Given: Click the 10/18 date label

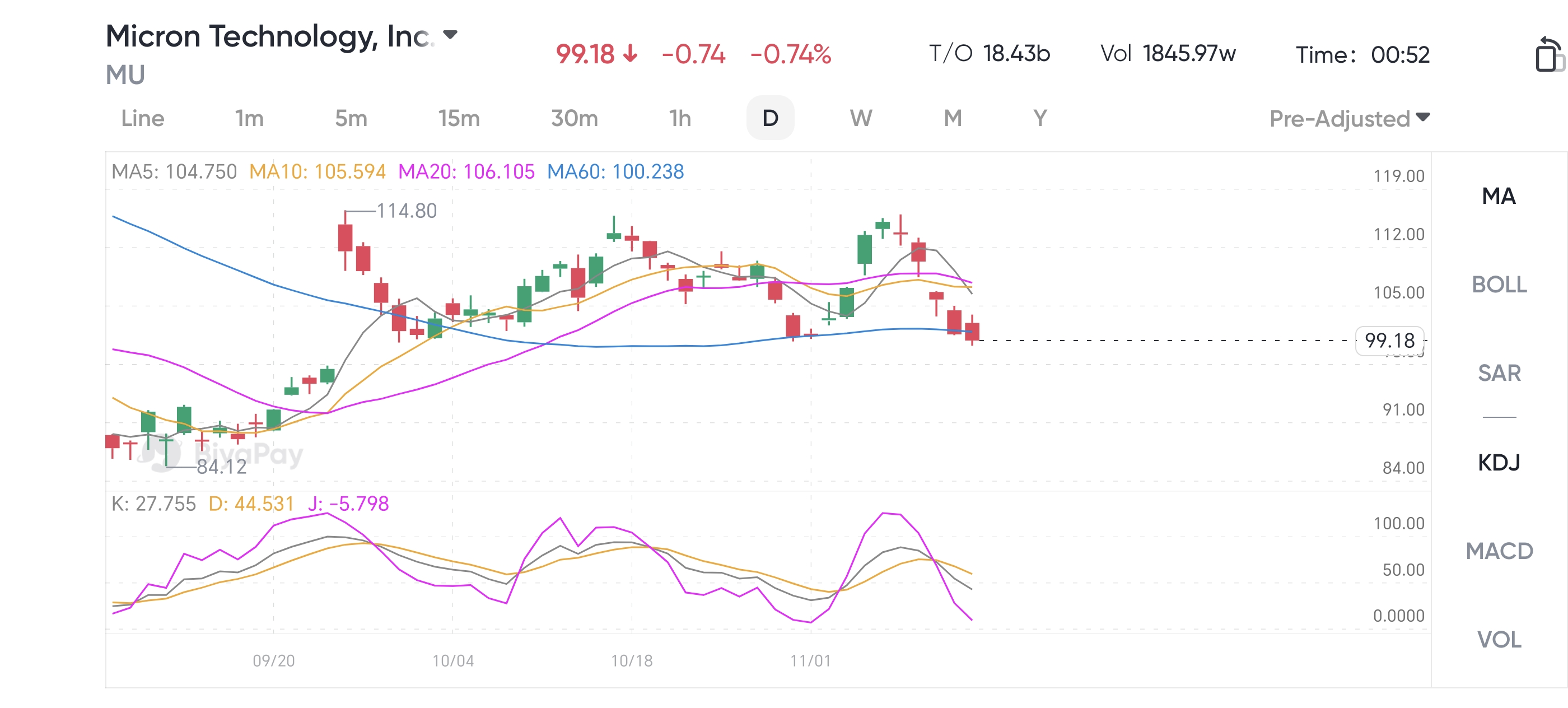Looking at the screenshot, I should coord(632,661).
